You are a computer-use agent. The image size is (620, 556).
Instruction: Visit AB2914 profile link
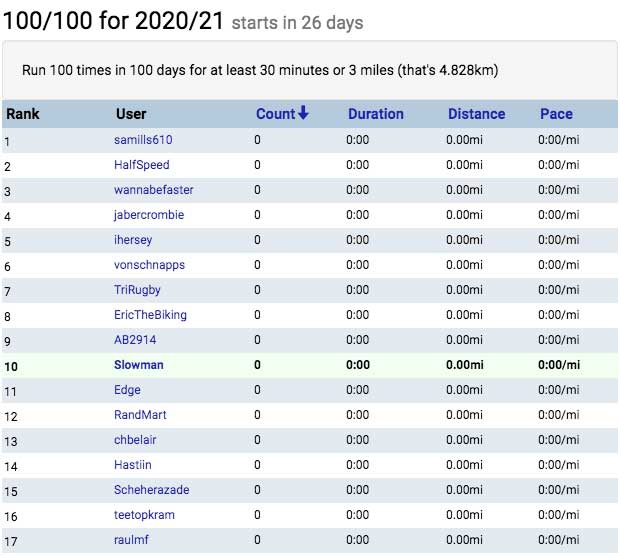coord(135,340)
